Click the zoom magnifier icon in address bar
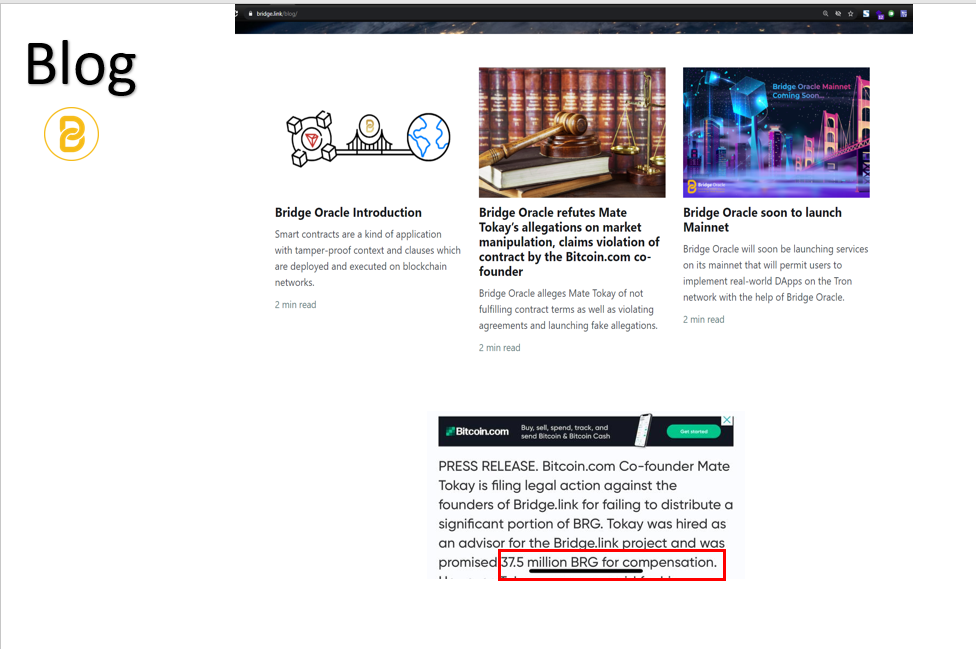The image size is (976, 649). [825, 13]
